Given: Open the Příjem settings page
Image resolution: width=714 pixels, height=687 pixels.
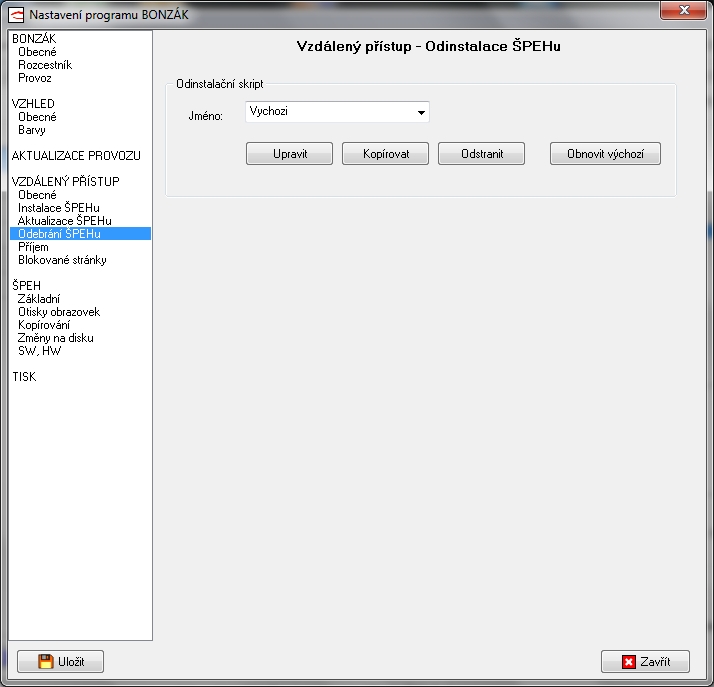Looking at the screenshot, I should [x=33, y=247].
